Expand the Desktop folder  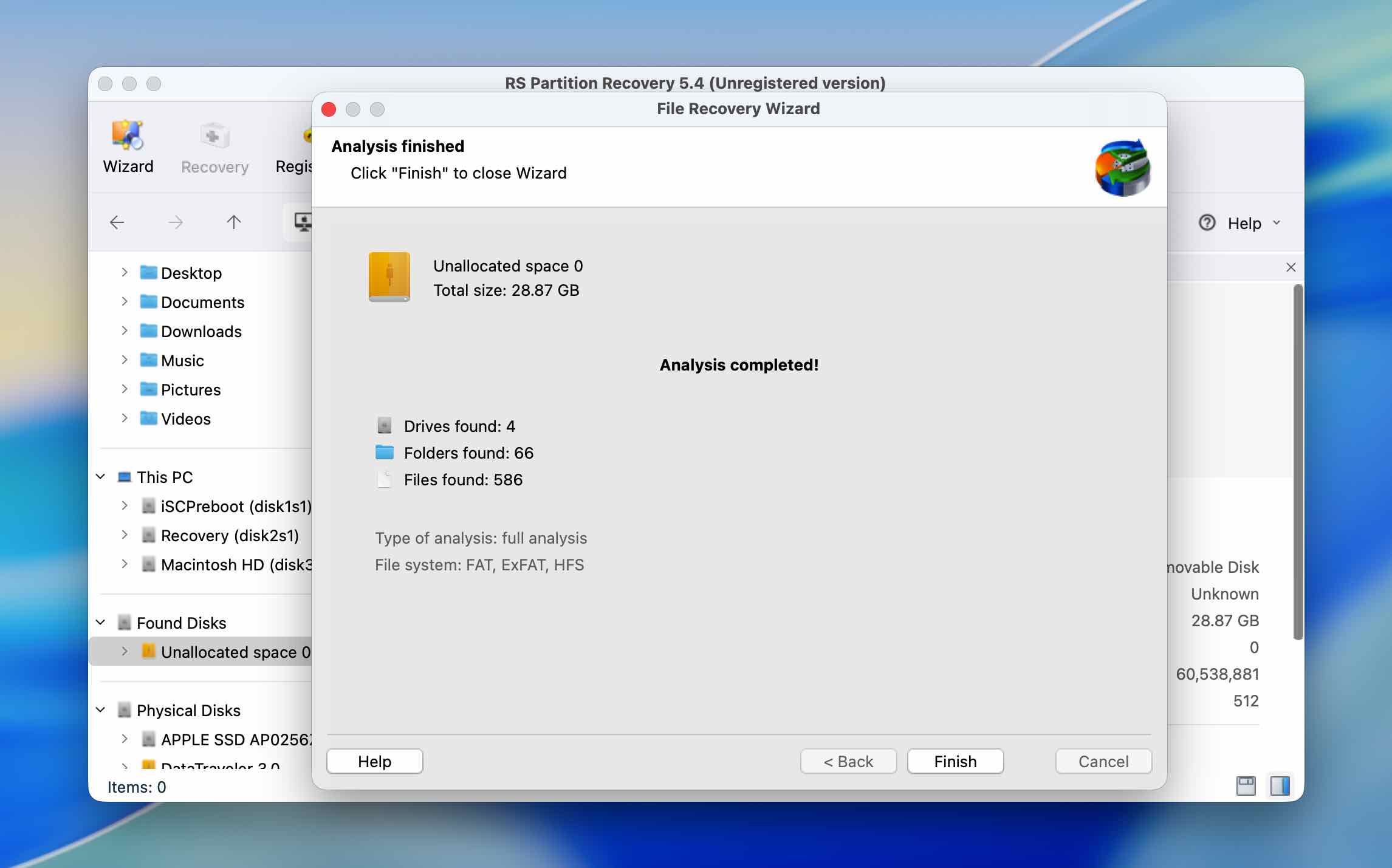point(124,272)
